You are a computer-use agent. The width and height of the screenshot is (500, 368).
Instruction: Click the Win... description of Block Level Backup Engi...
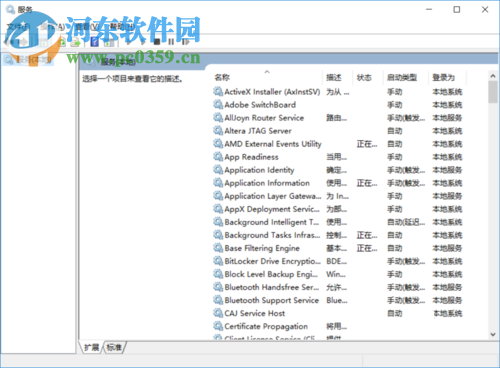(x=336, y=274)
